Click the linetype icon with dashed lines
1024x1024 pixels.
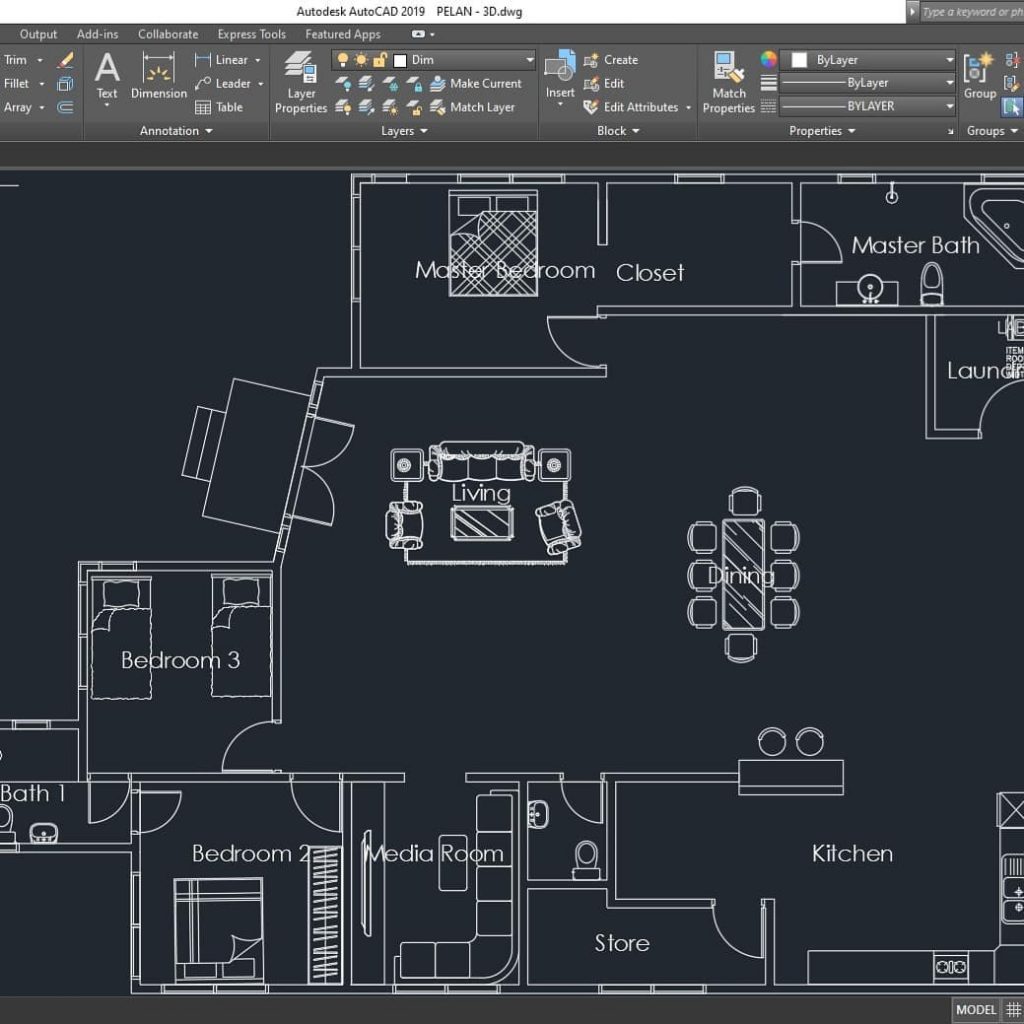769,106
